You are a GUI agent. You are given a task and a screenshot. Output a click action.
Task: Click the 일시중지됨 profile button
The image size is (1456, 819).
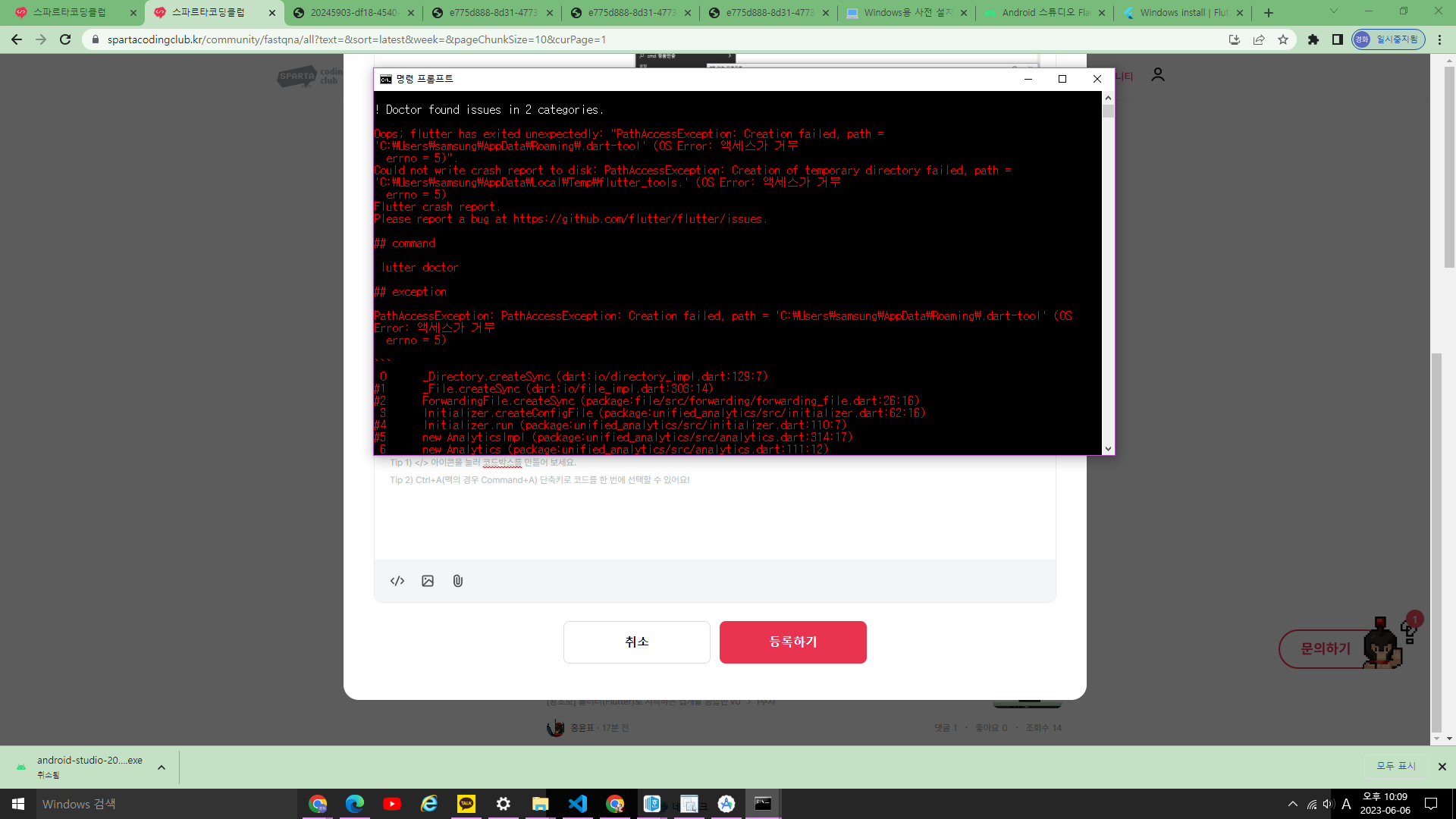(x=1389, y=39)
